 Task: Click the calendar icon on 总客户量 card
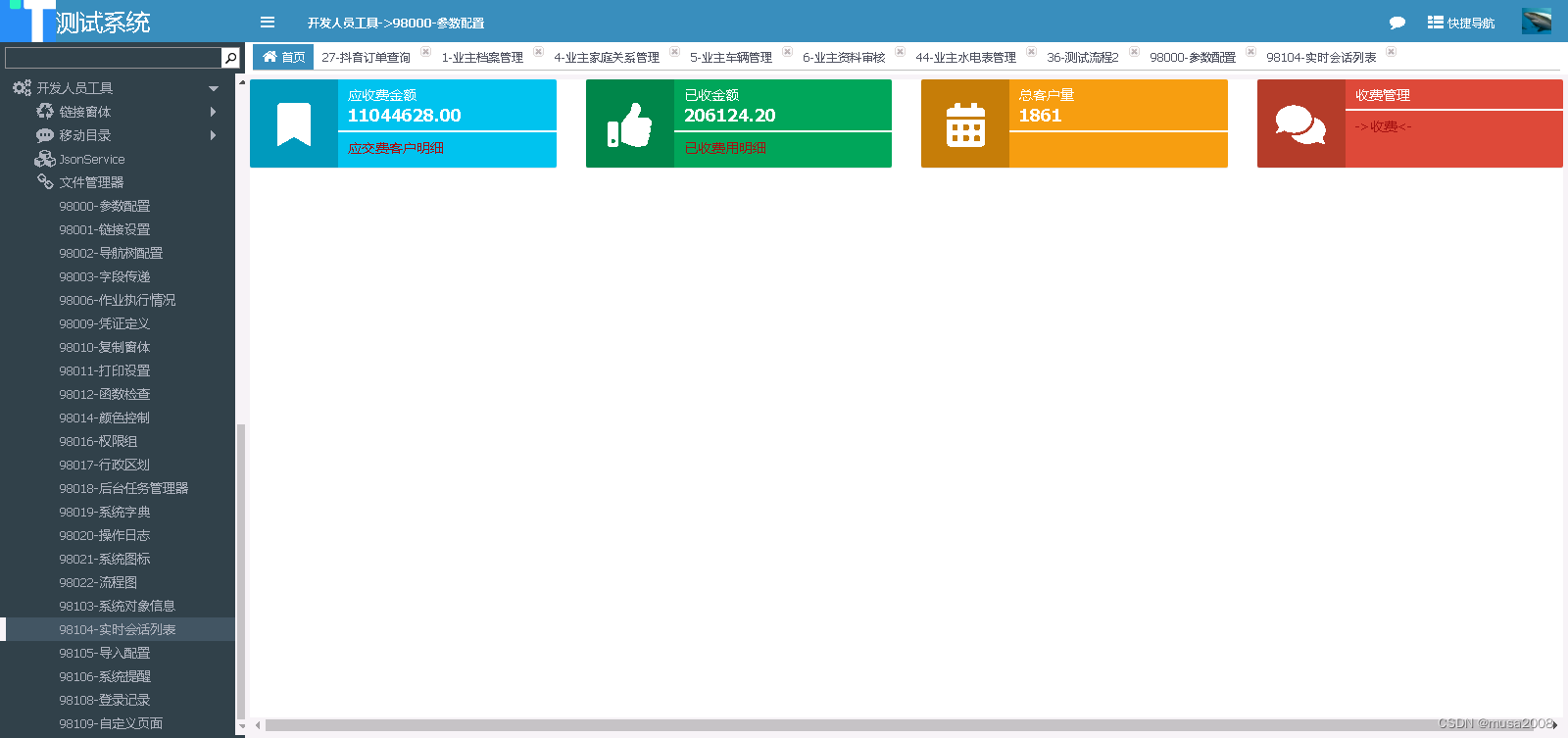click(965, 124)
